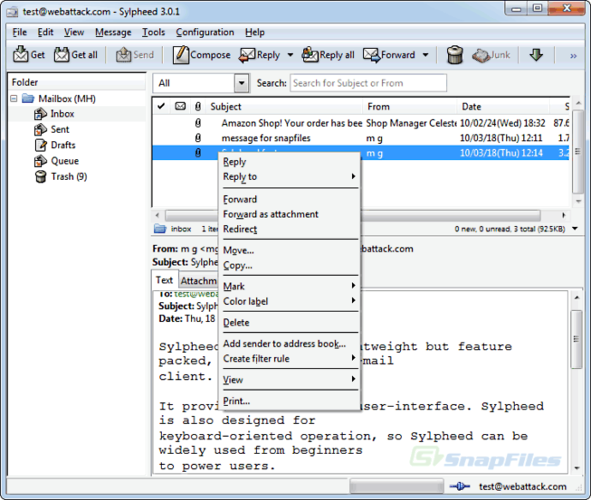Choose Copy... from context menu

point(289,265)
